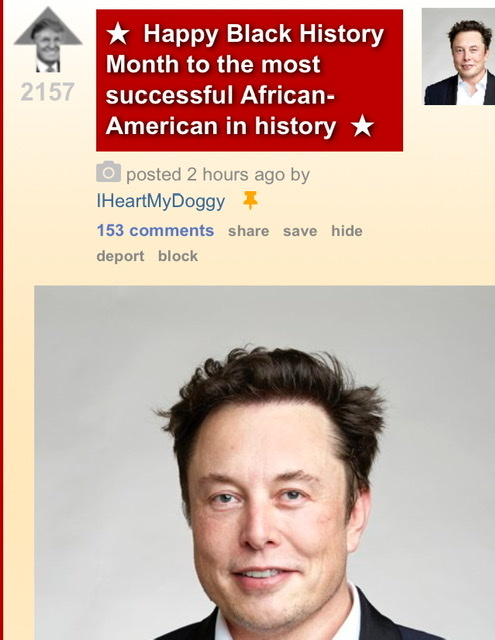This screenshot has height=640, width=495.
Task: Save the post with the save link
Action: [300, 231]
